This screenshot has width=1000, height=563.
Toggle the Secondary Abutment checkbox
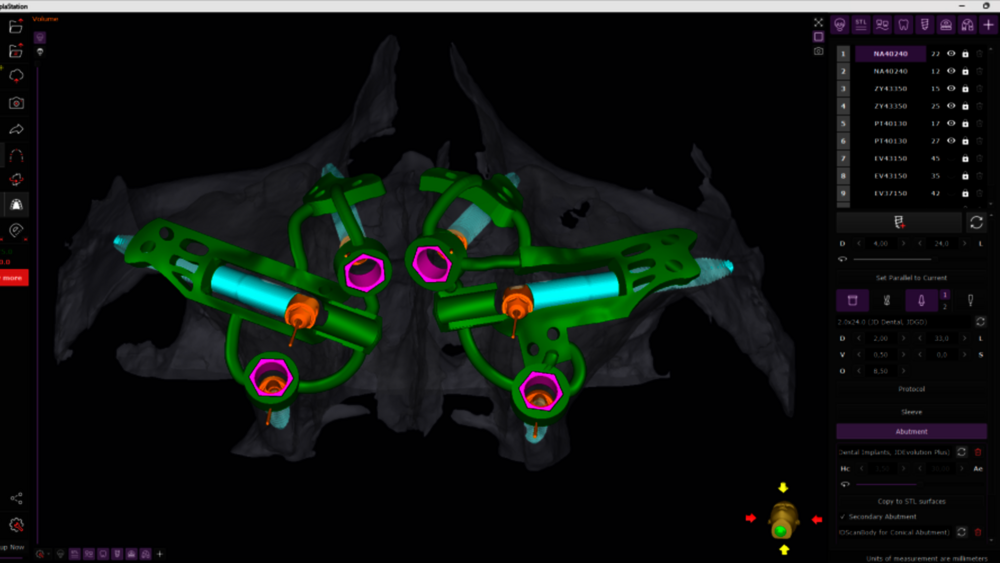tap(842, 516)
